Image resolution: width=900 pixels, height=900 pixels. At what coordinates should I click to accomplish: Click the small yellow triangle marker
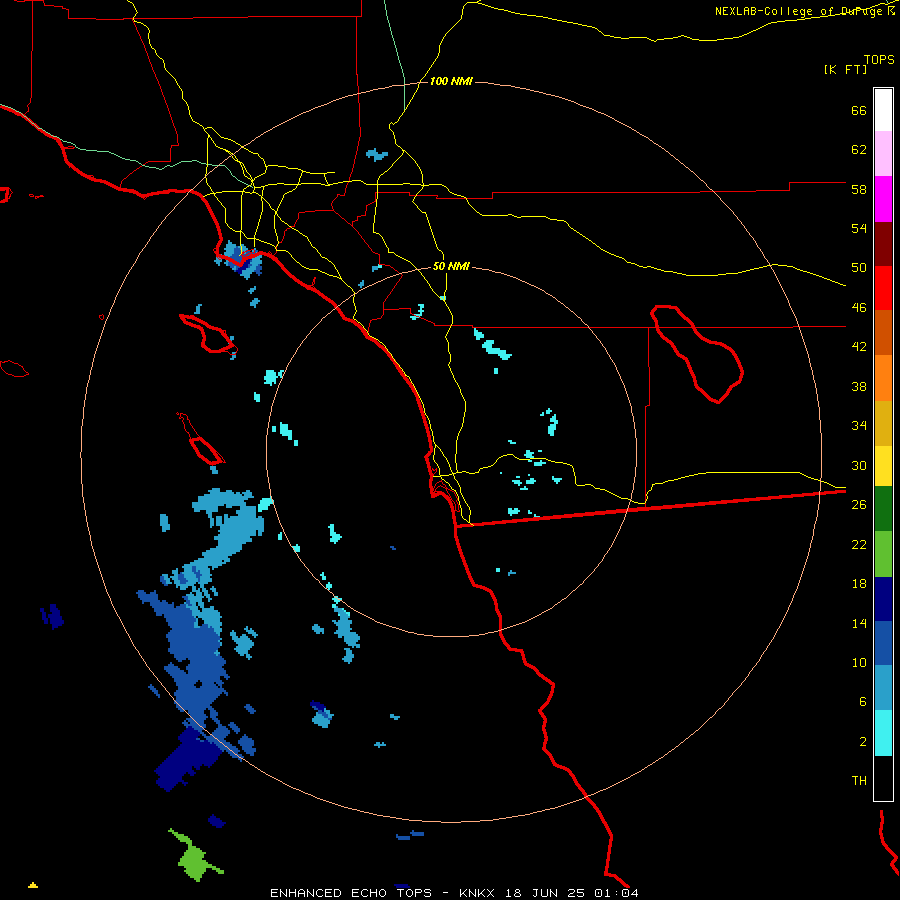click(33, 885)
